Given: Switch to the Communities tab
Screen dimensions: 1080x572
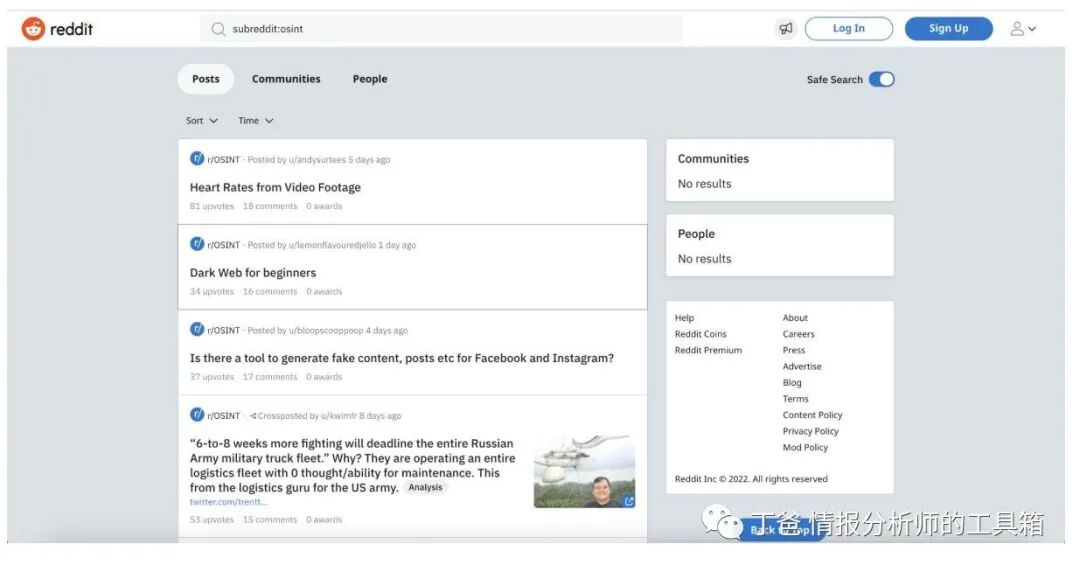Looking at the screenshot, I should click(x=286, y=79).
